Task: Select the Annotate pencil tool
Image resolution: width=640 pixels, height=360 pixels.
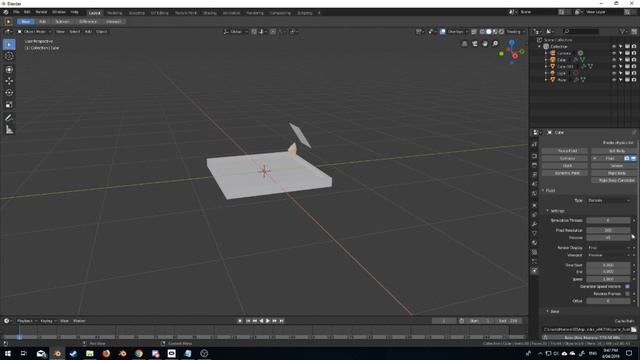Action: [x=9, y=118]
